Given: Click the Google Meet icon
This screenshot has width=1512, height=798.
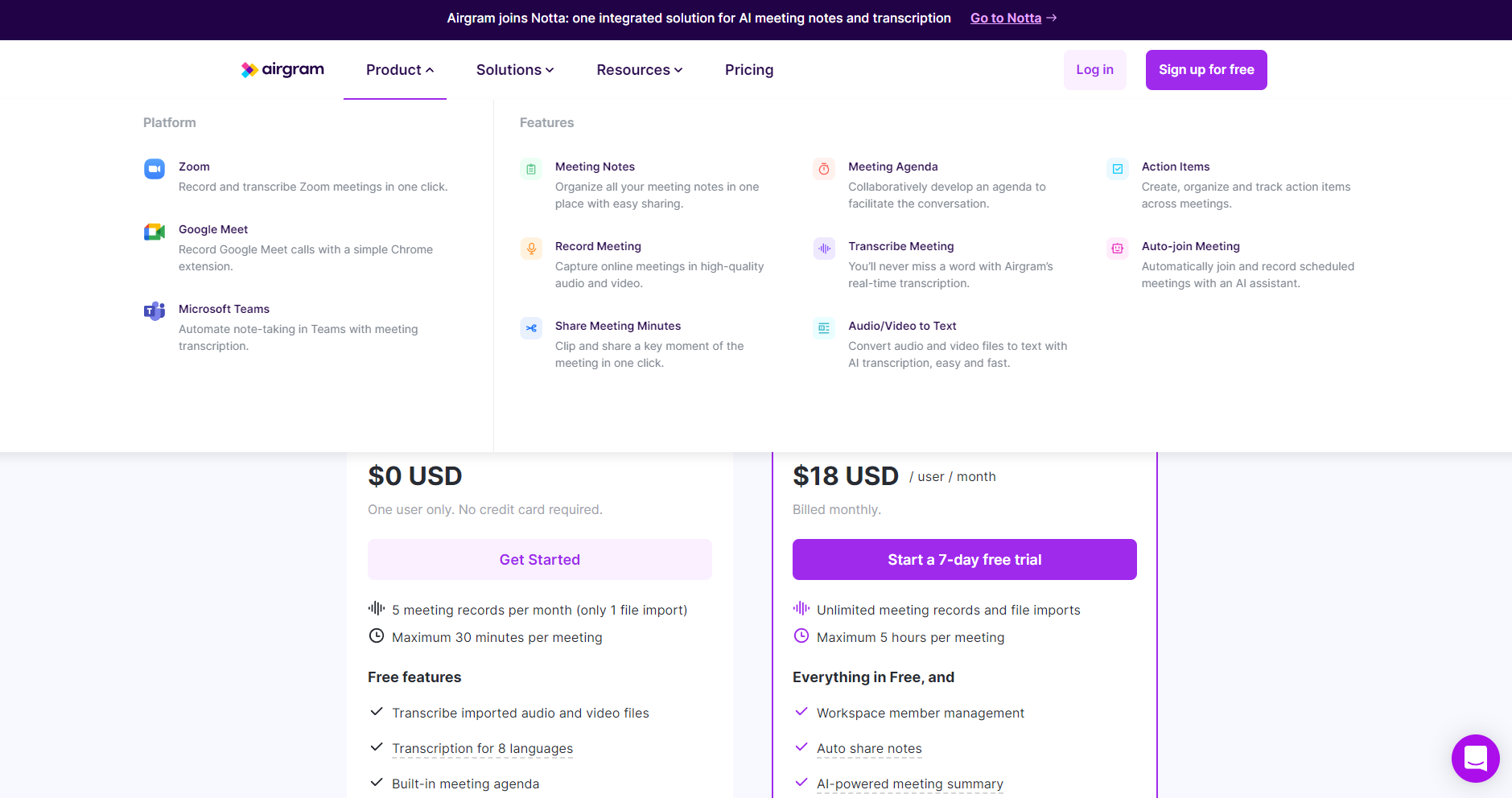Looking at the screenshot, I should [154, 232].
